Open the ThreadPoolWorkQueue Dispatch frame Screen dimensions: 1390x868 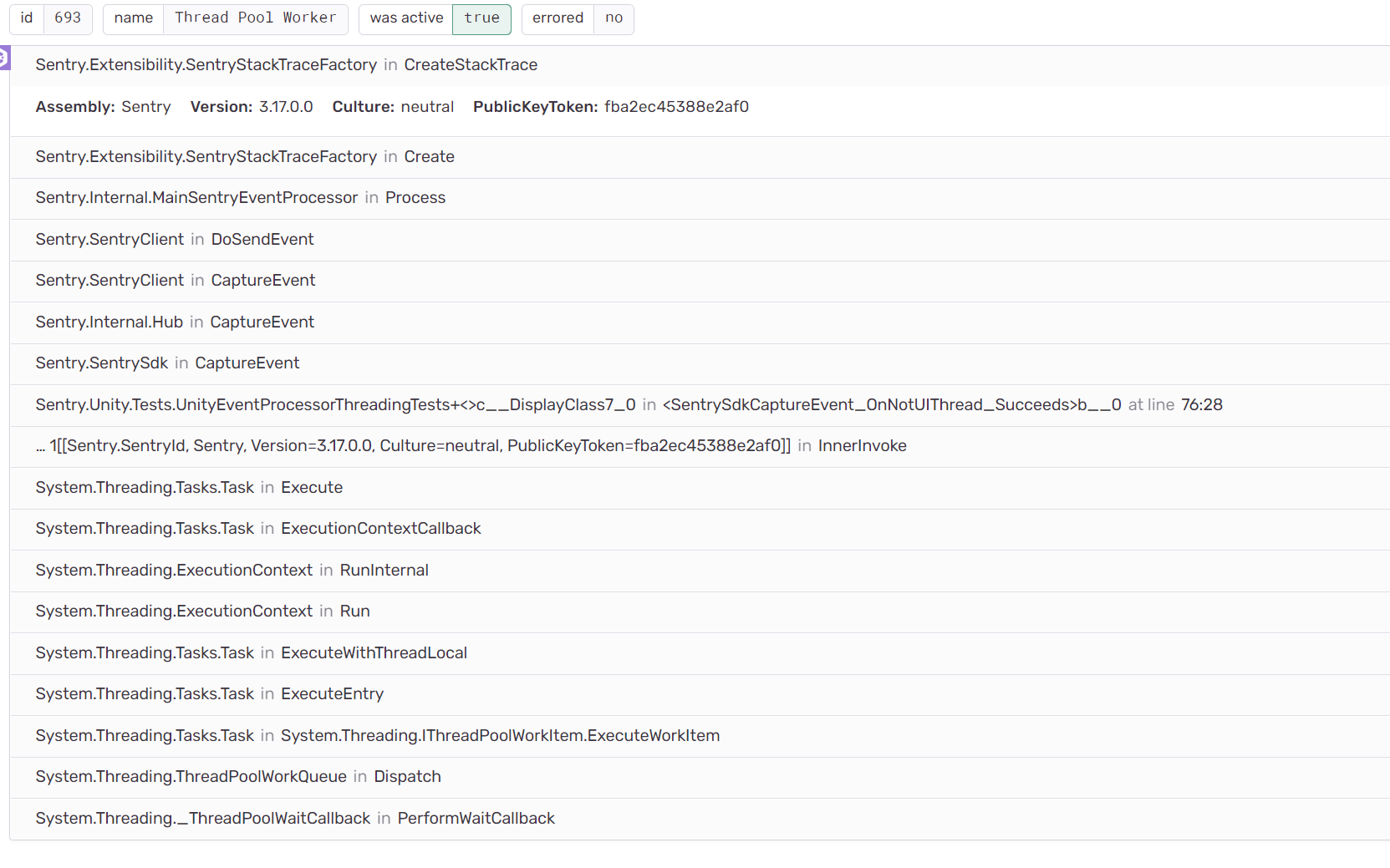coord(238,777)
